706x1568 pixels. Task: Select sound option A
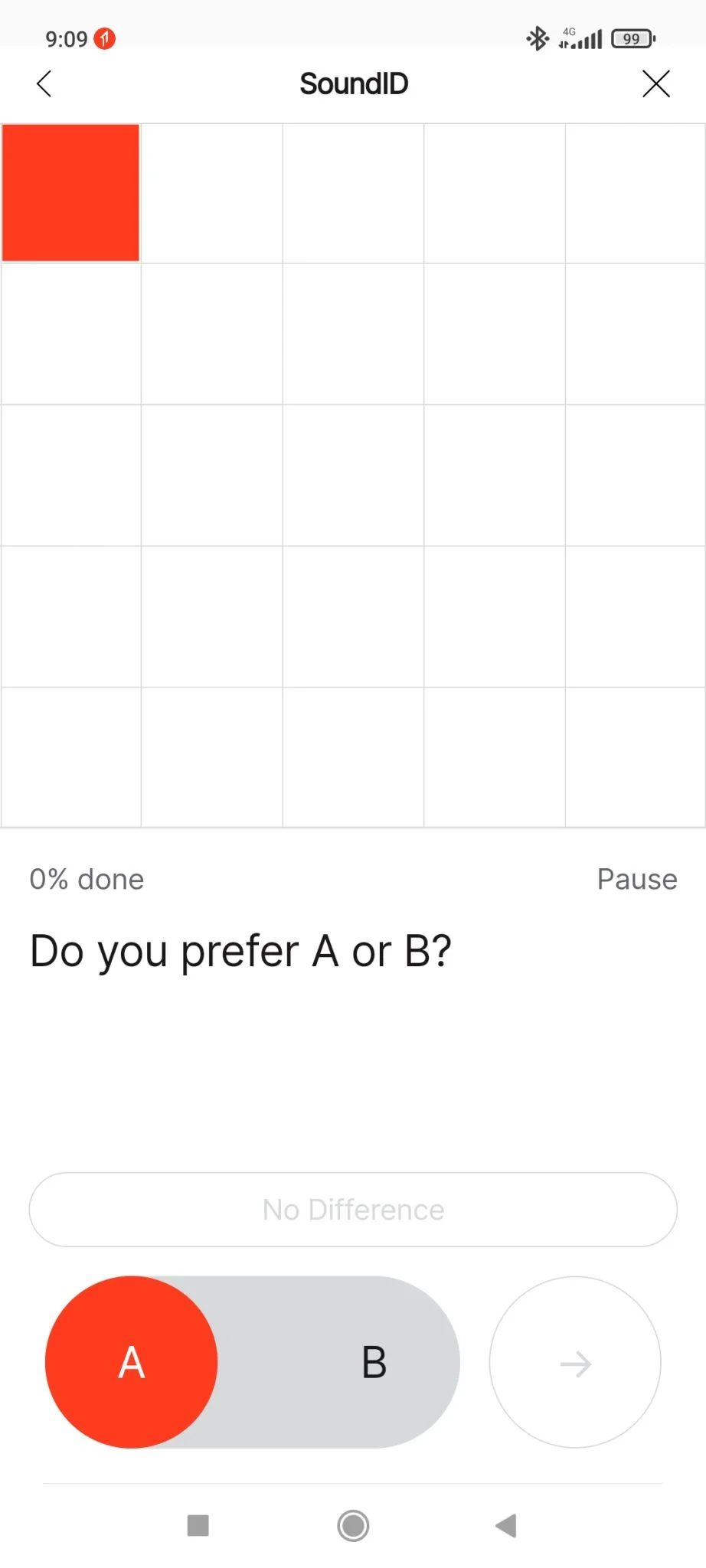132,1362
